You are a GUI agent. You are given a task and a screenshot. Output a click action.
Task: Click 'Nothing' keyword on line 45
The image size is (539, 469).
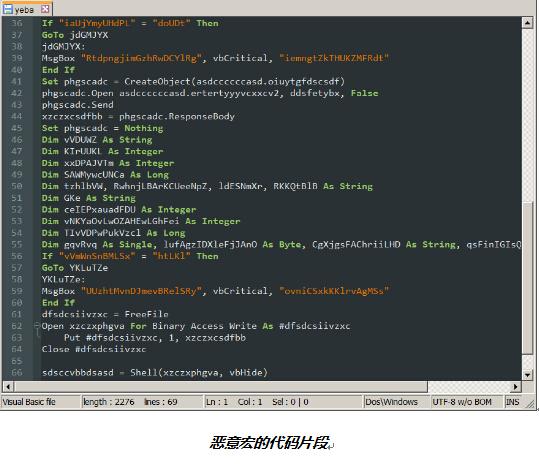[144, 128]
